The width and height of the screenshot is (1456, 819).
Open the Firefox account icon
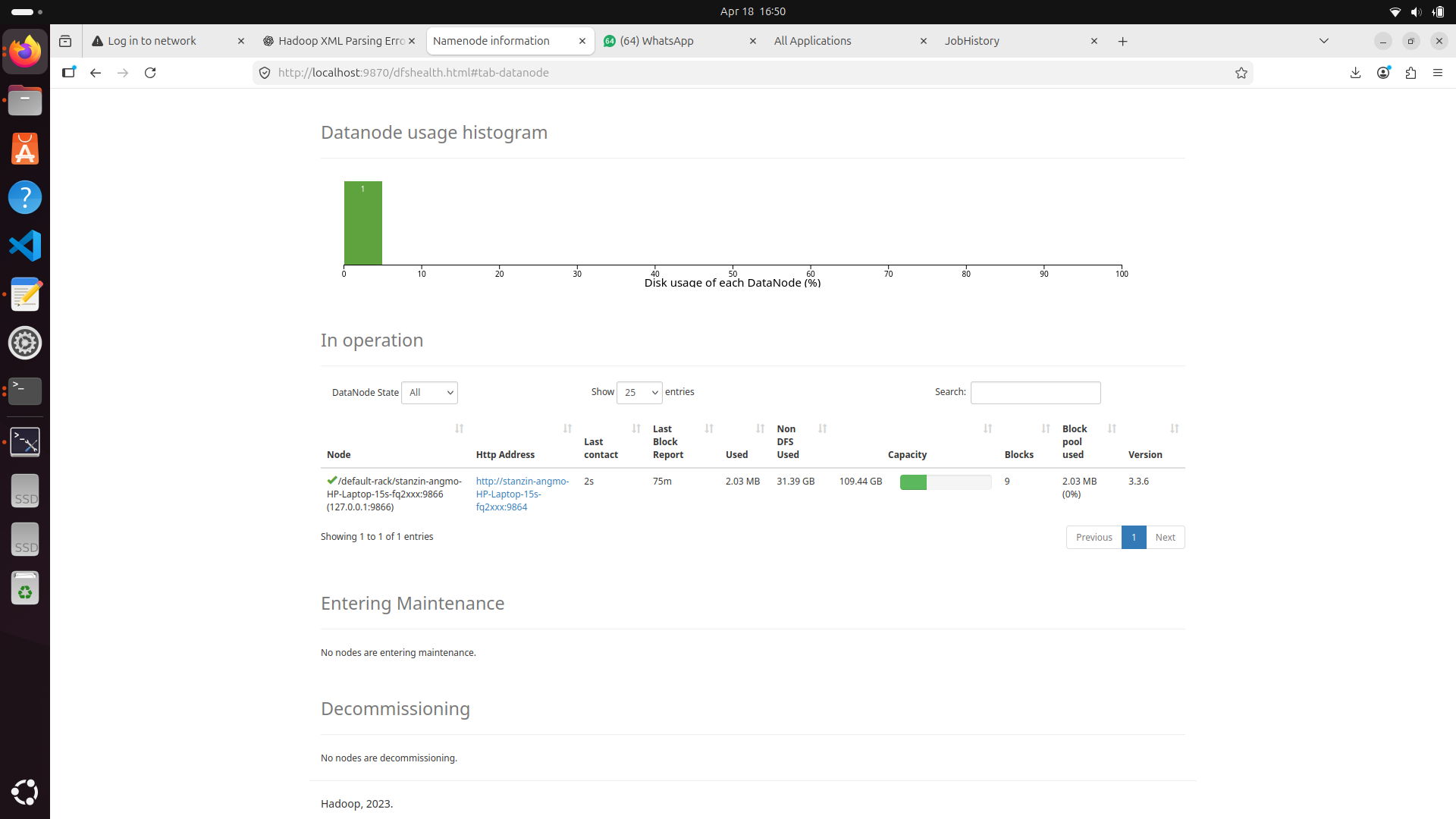coord(1383,72)
